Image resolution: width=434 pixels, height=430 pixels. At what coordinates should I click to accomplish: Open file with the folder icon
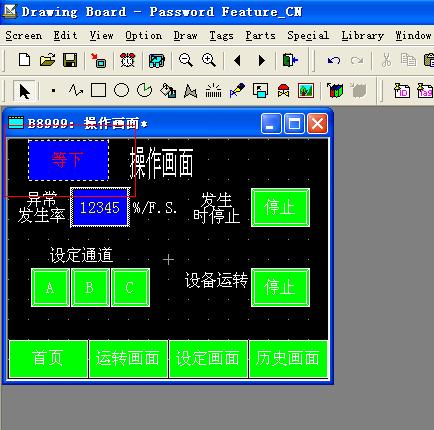[47, 60]
